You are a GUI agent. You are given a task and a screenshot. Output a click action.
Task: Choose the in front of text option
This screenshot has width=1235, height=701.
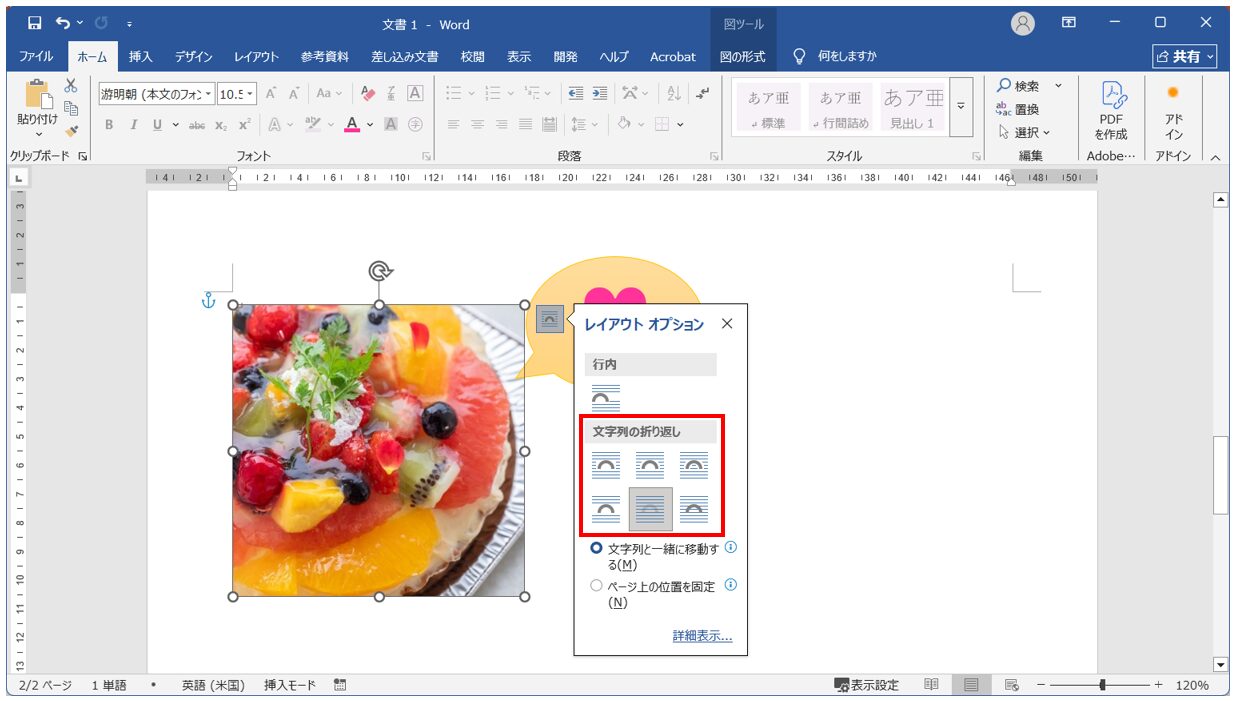pyautogui.click(x=693, y=509)
